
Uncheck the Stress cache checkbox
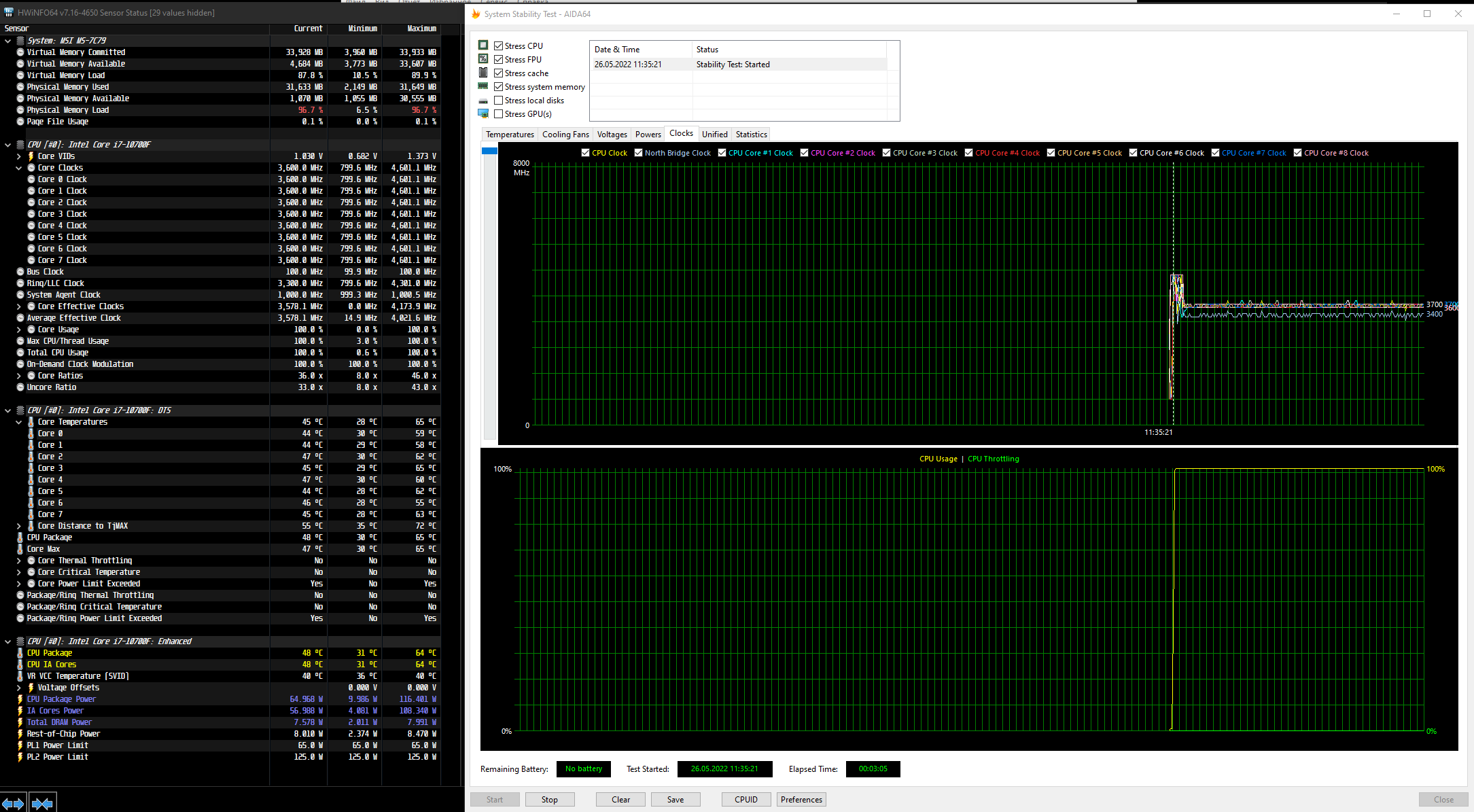[x=499, y=73]
